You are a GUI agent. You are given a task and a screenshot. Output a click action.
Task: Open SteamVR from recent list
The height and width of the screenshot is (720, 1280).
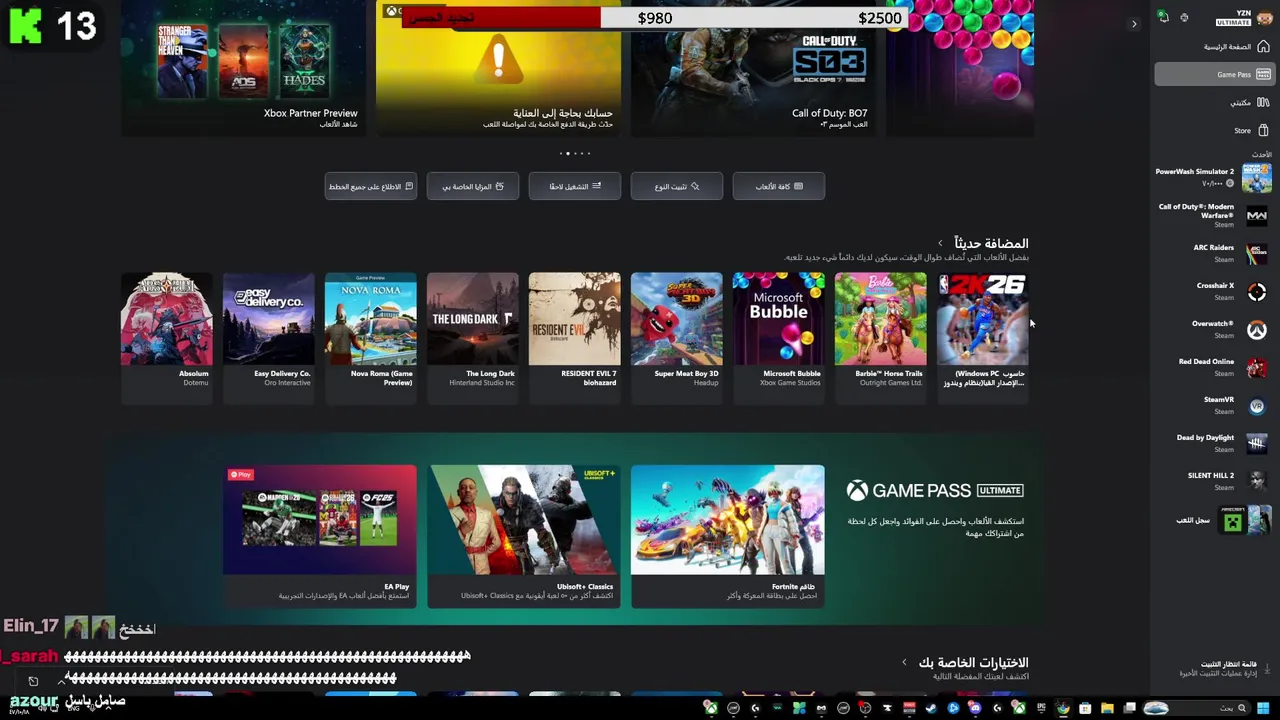1257,406
